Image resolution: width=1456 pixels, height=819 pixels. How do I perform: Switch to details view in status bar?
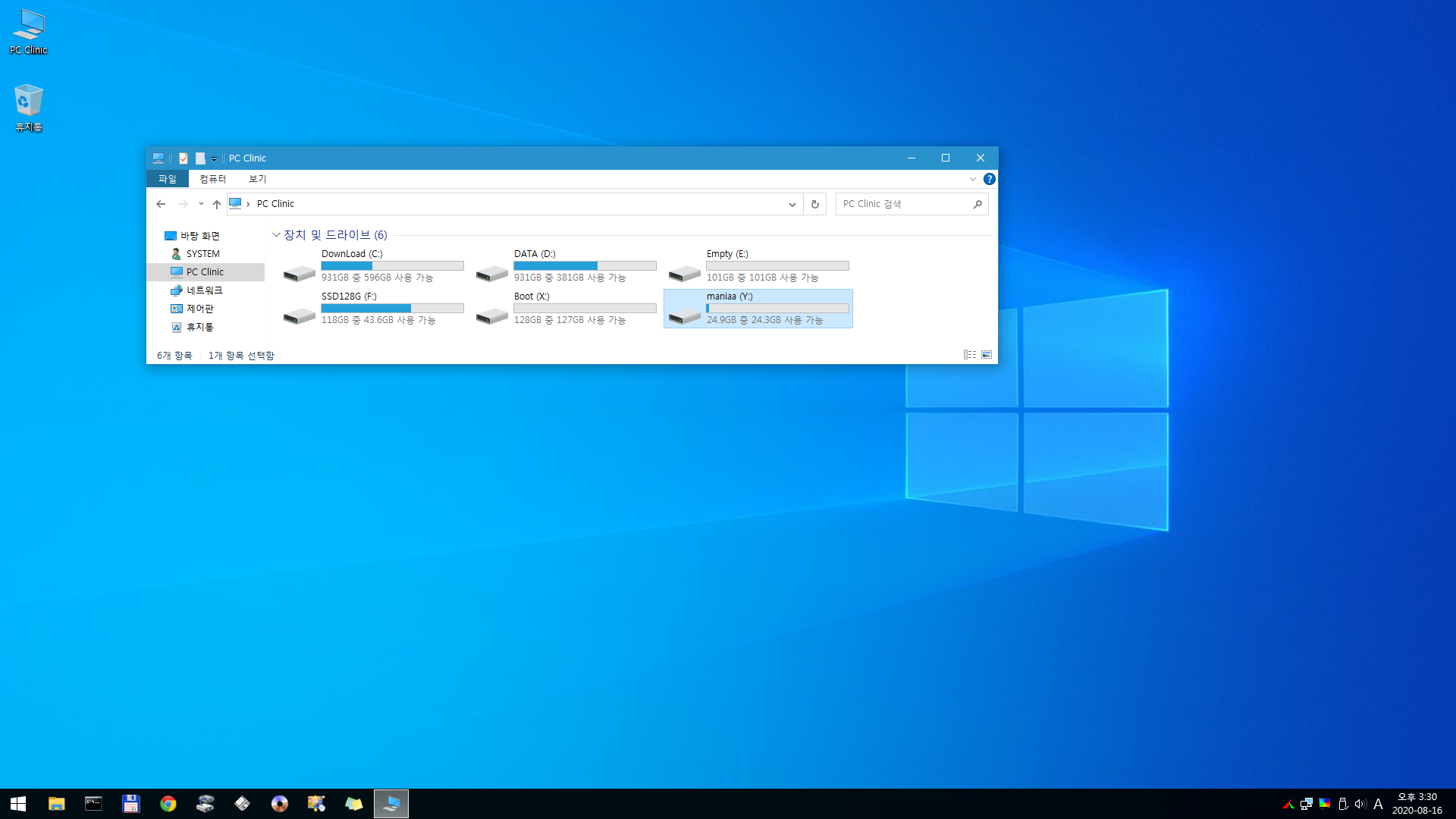(x=970, y=355)
